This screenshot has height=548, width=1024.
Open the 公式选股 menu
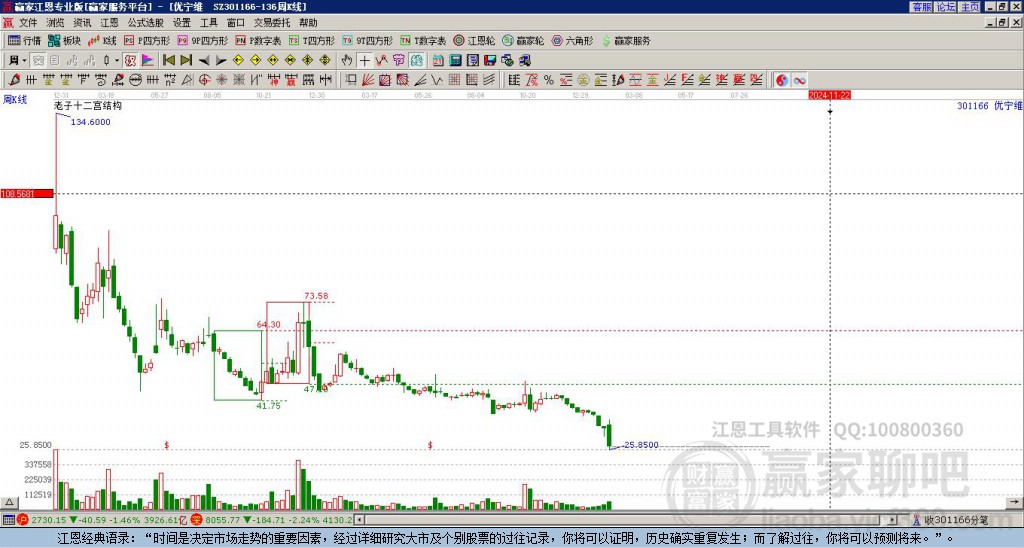pyautogui.click(x=146, y=23)
